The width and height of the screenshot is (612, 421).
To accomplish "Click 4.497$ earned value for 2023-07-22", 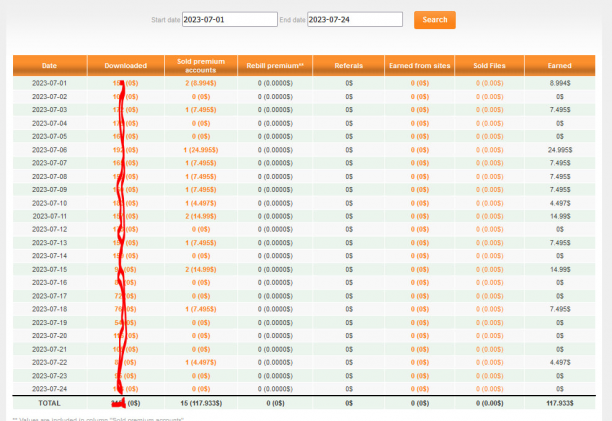I will (x=560, y=362).
